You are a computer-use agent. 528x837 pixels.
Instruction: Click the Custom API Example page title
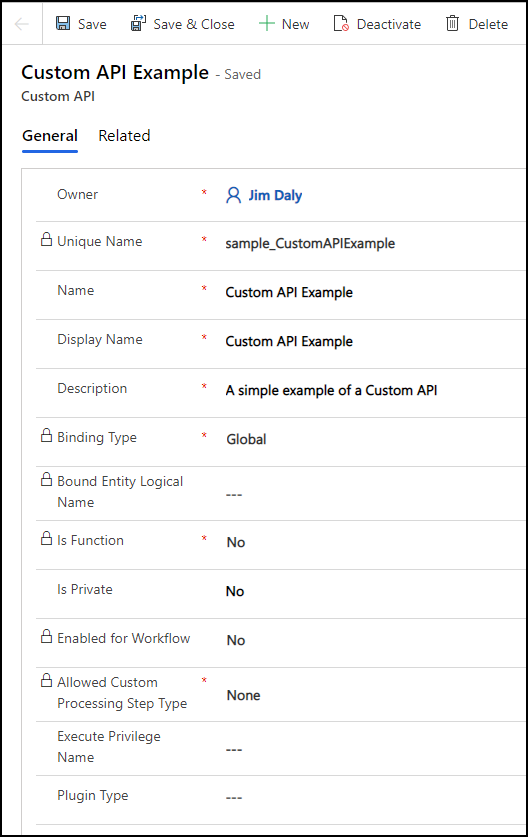tap(115, 72)
